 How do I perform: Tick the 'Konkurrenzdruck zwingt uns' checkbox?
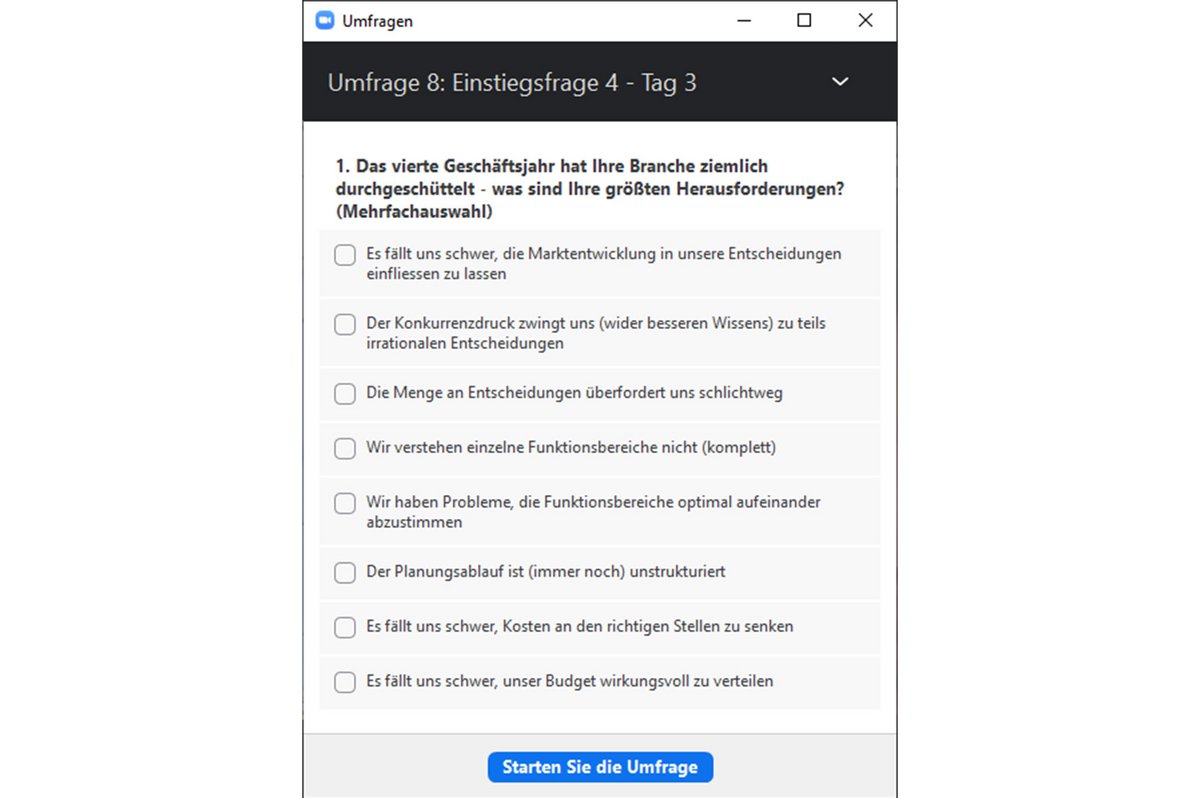[345, 325]
